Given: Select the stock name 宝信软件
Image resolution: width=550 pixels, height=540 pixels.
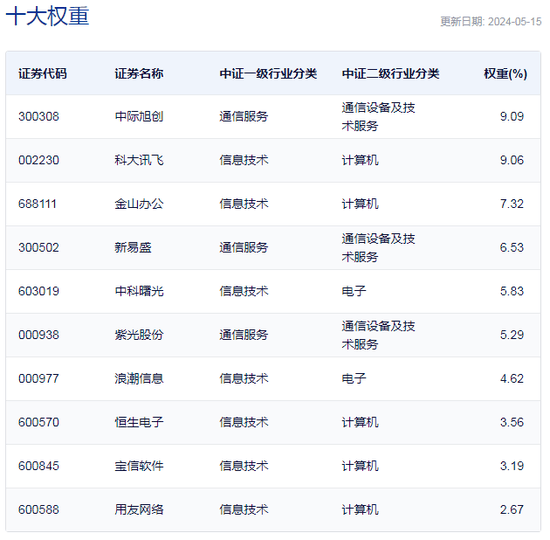Looking at the screenshot, I should click(x=139, y=466).
